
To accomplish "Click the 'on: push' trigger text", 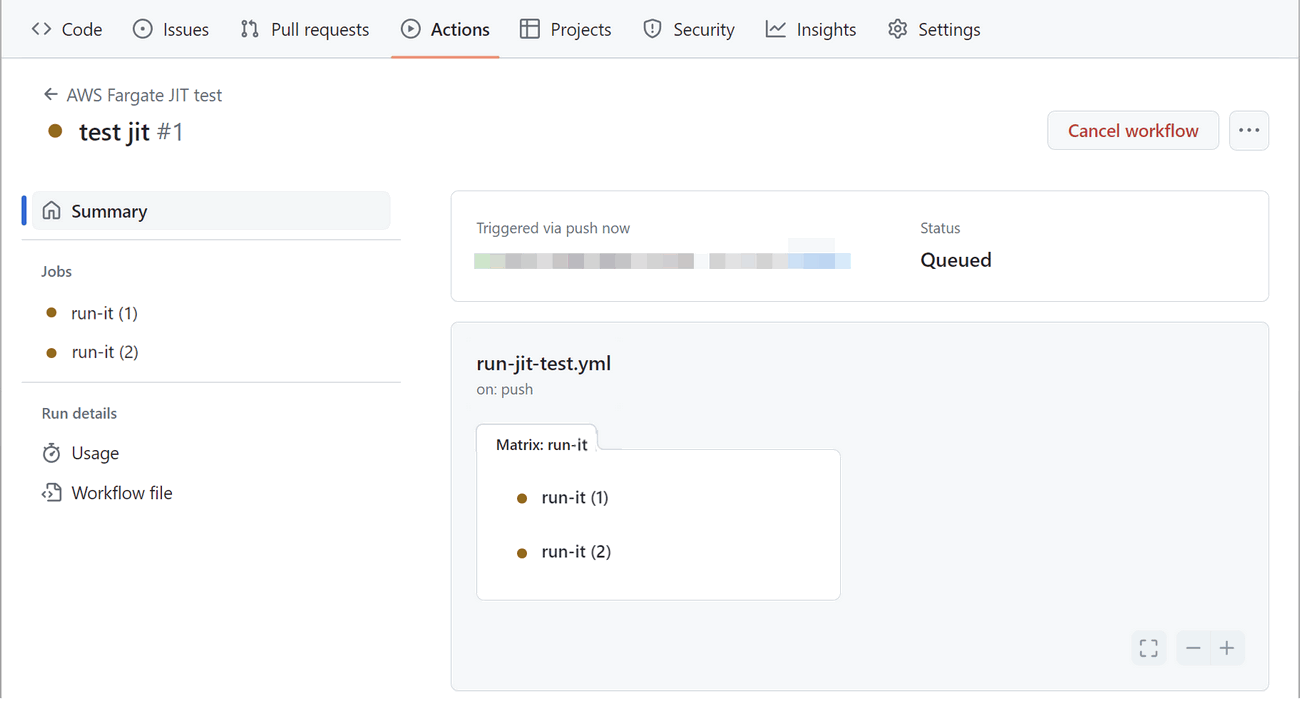I will click(505, 389).
